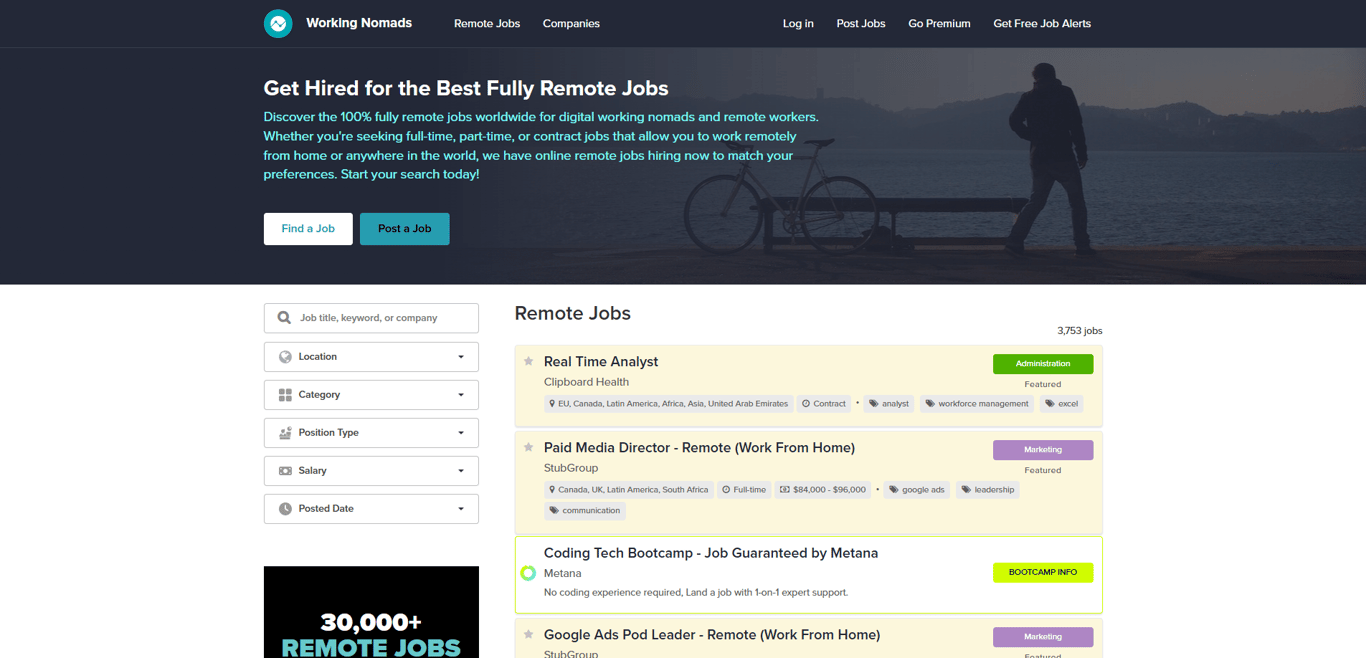This screenshot has width=1366, height=658.
Task: Choose Go Premium in the header
Action: [x=939, y=23]
